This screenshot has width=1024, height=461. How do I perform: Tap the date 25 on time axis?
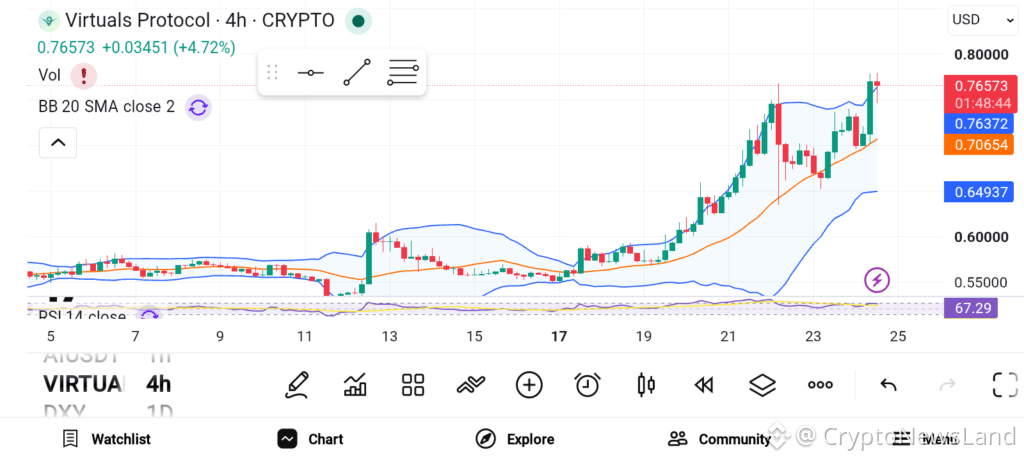898,337
